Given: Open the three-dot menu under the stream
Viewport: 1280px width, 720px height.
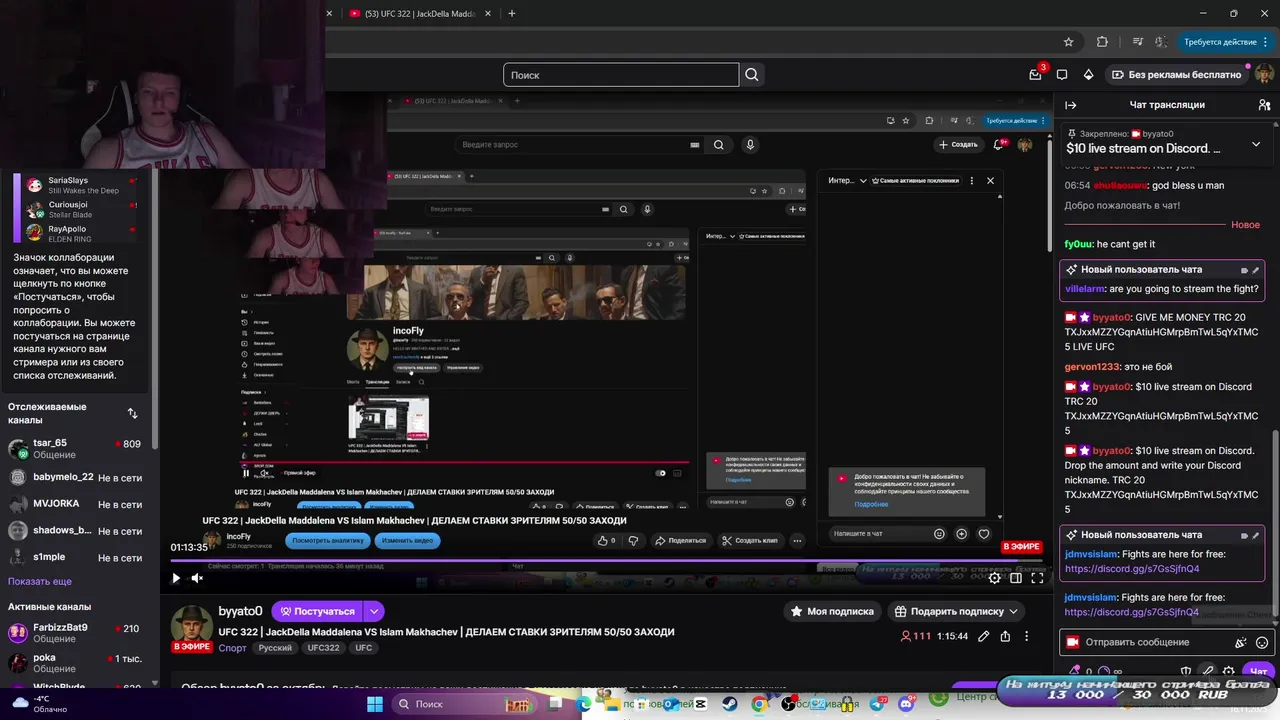Looking at the screenshot, I should [1026, 636].
